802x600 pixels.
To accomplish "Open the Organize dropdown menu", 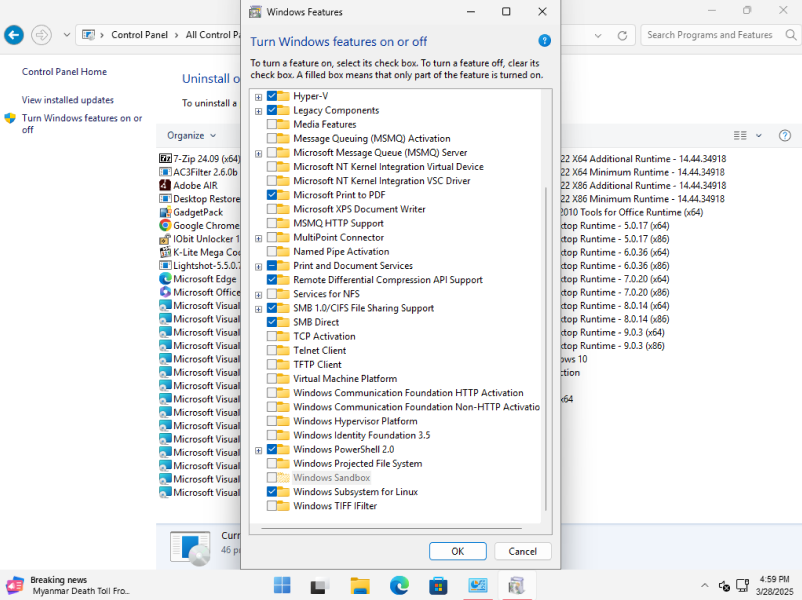I will (x=192, y=136).
